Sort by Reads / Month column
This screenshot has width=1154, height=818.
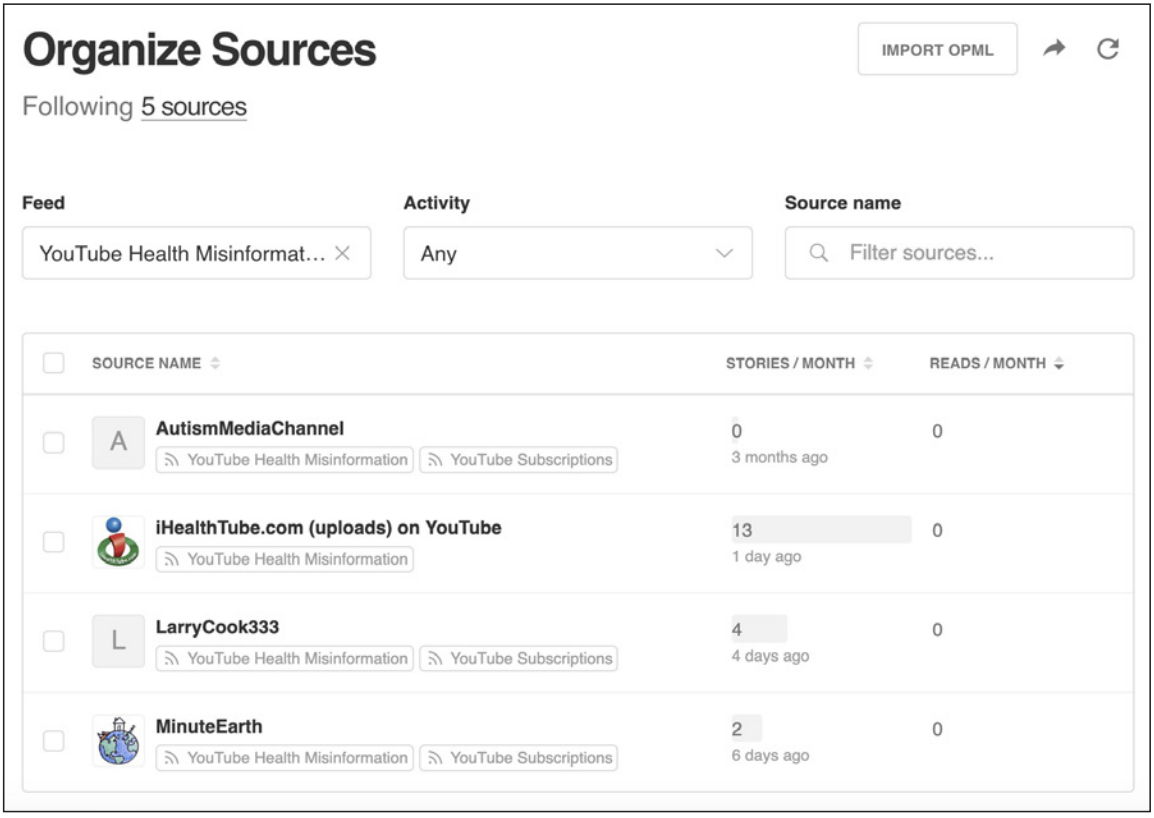[1058, 364]
